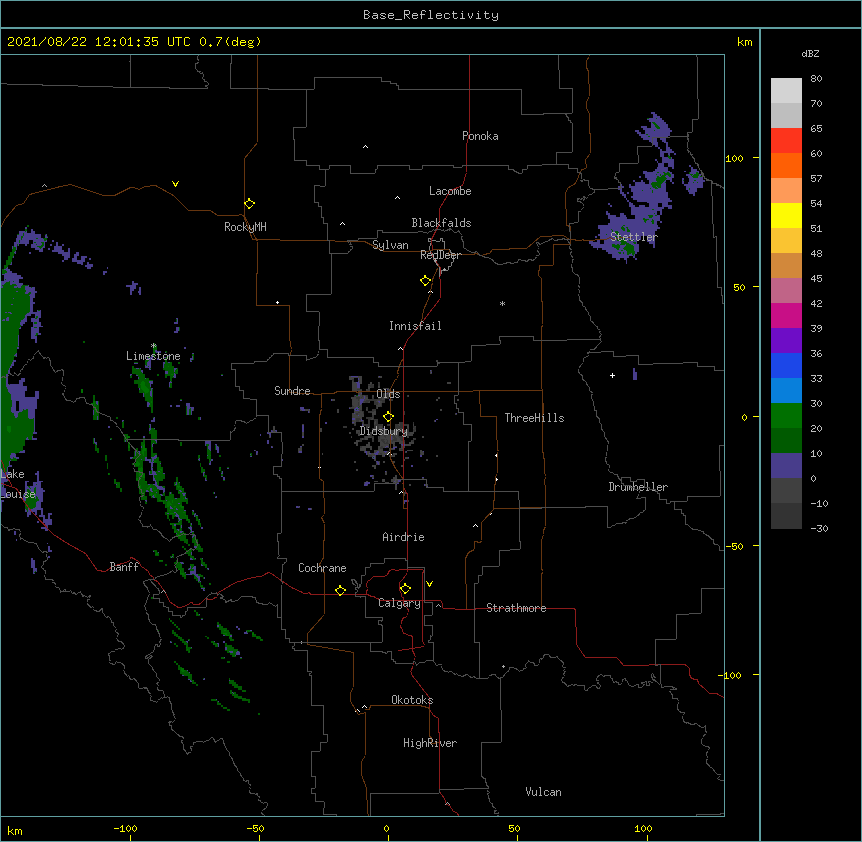Click the yellow diamond marker above RockyMH
Image resolution: width=862 pixels, height=842 pixels.
[249, 204]
